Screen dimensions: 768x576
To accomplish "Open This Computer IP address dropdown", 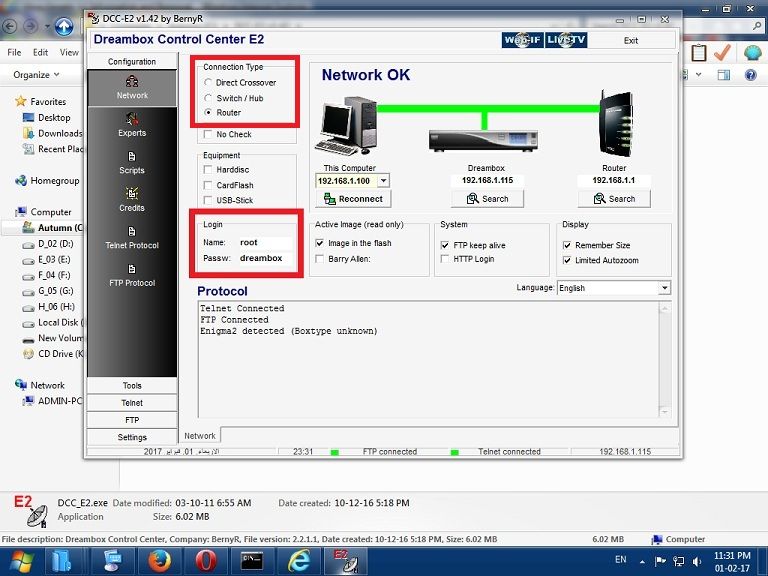I will tap(384, 181).
